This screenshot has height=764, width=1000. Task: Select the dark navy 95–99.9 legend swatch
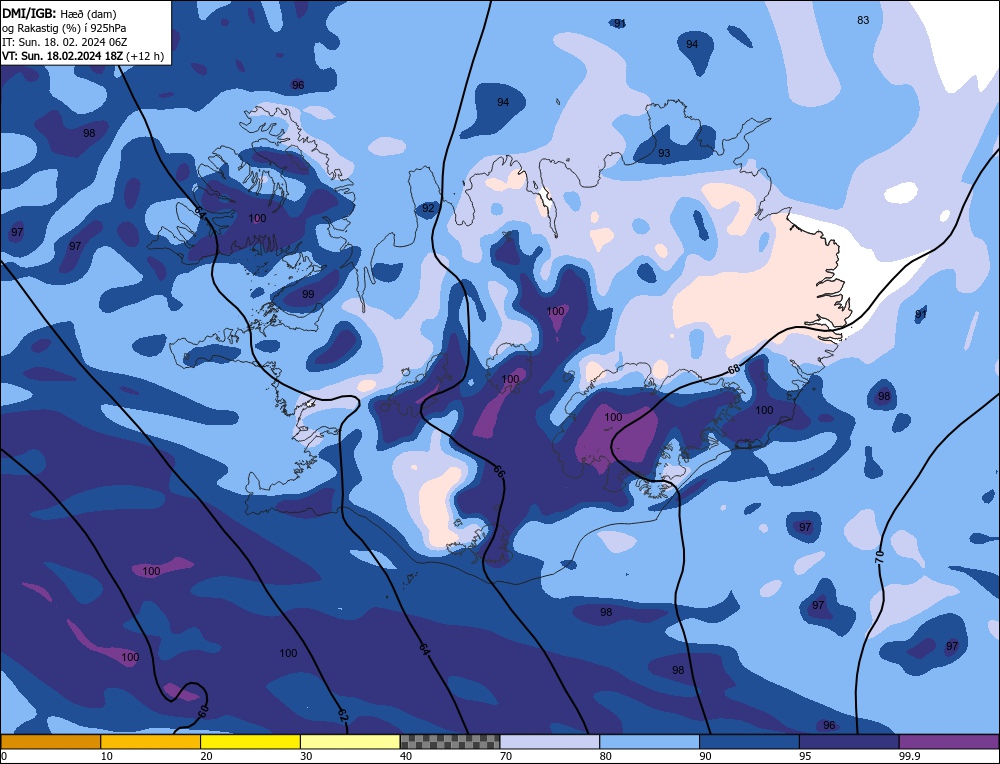point(849,741)
